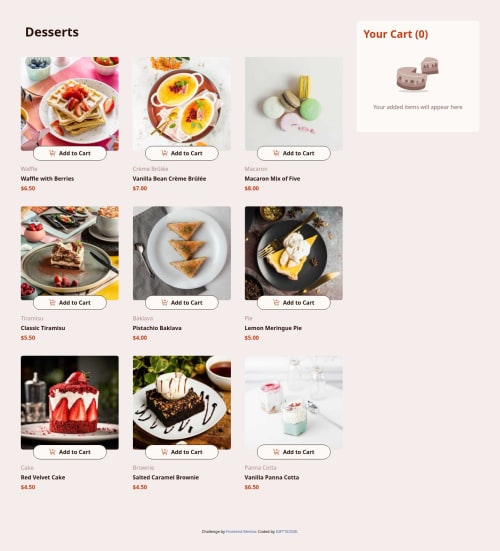Image resolution: width=500 pixels, height=551 pixels.
Task: Click the Classic Tiramisu product title
Action: coord(43,328)
